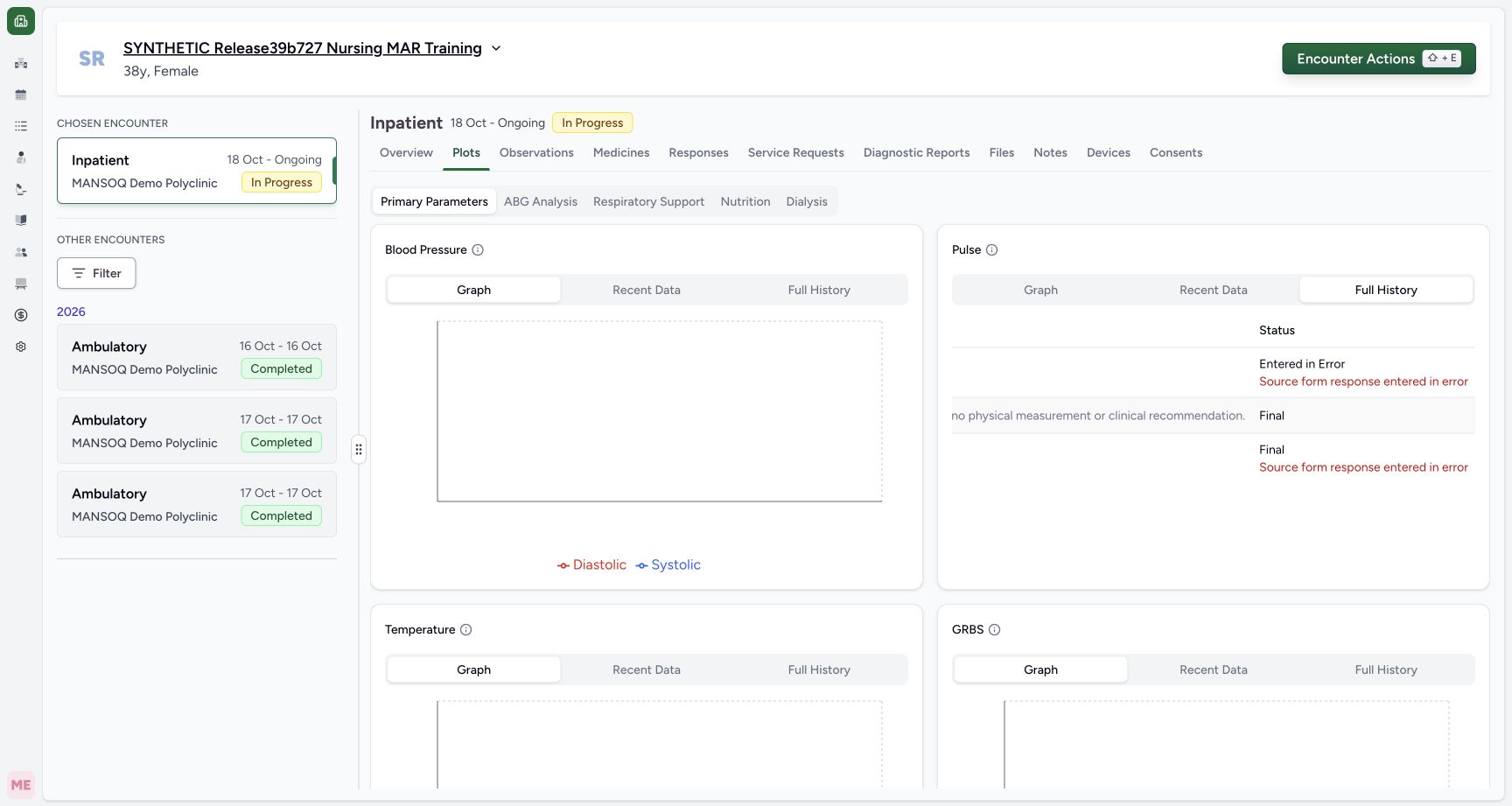1512x806 pixels.
Task: Open the users group sidebar icon
Action: 21,252
